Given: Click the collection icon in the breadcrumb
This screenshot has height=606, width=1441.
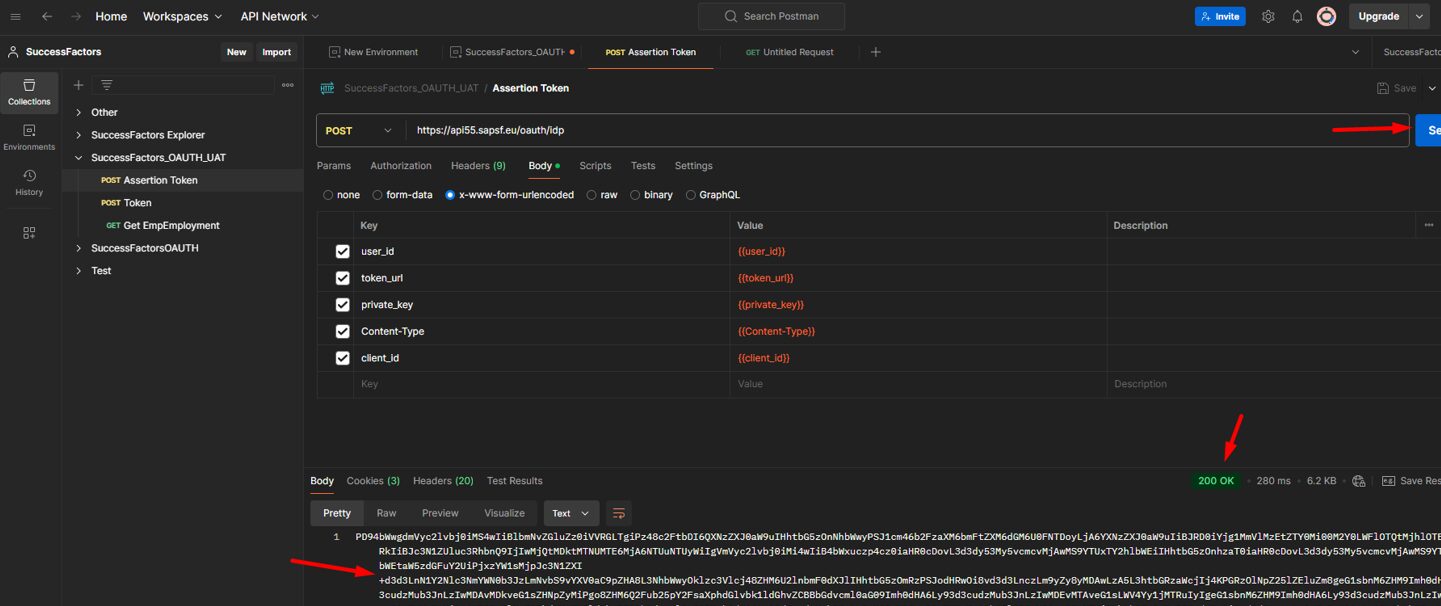Looking at the screenshot, I should (x=327, y=88).
